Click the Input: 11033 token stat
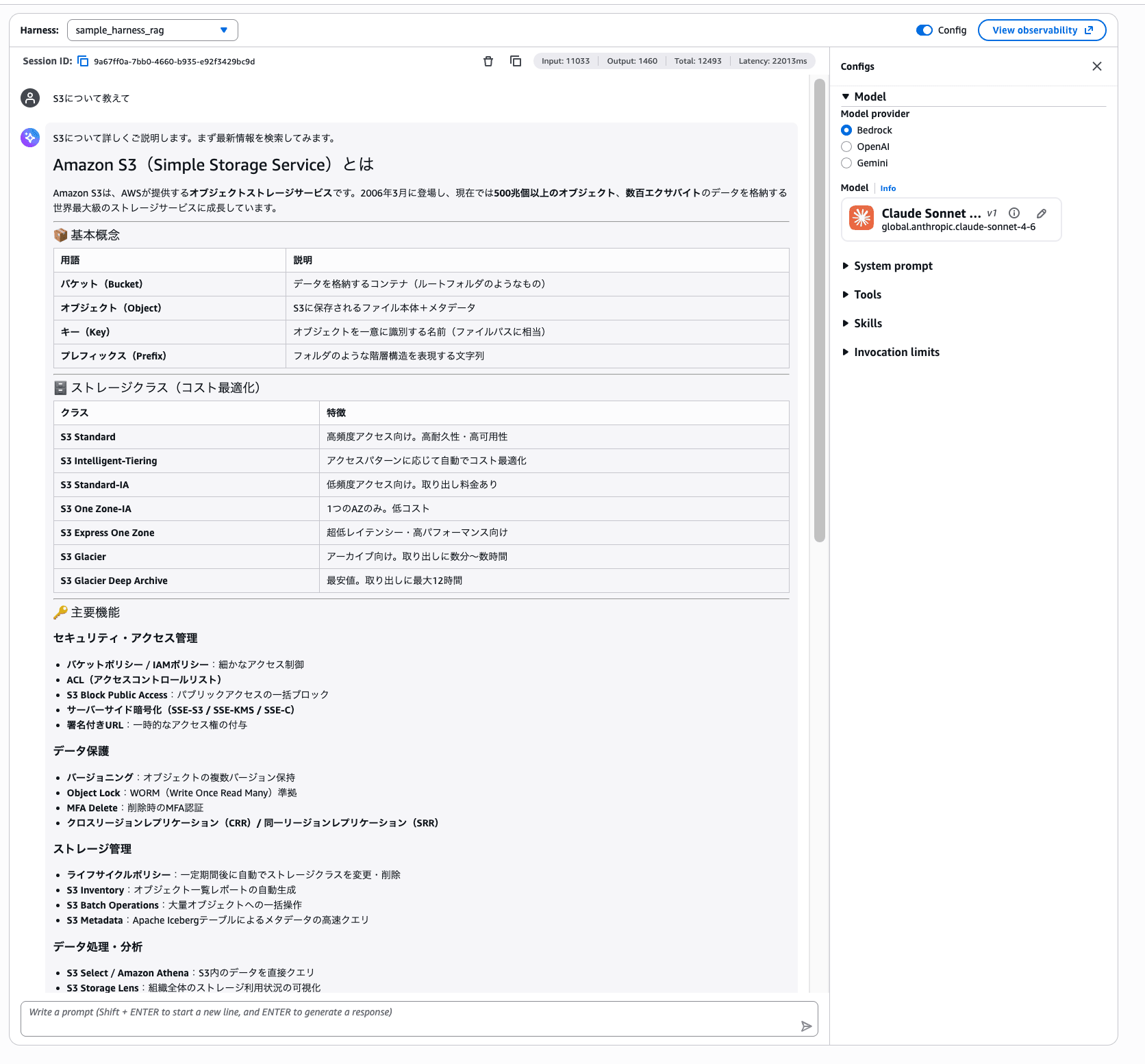 point(566,61)
